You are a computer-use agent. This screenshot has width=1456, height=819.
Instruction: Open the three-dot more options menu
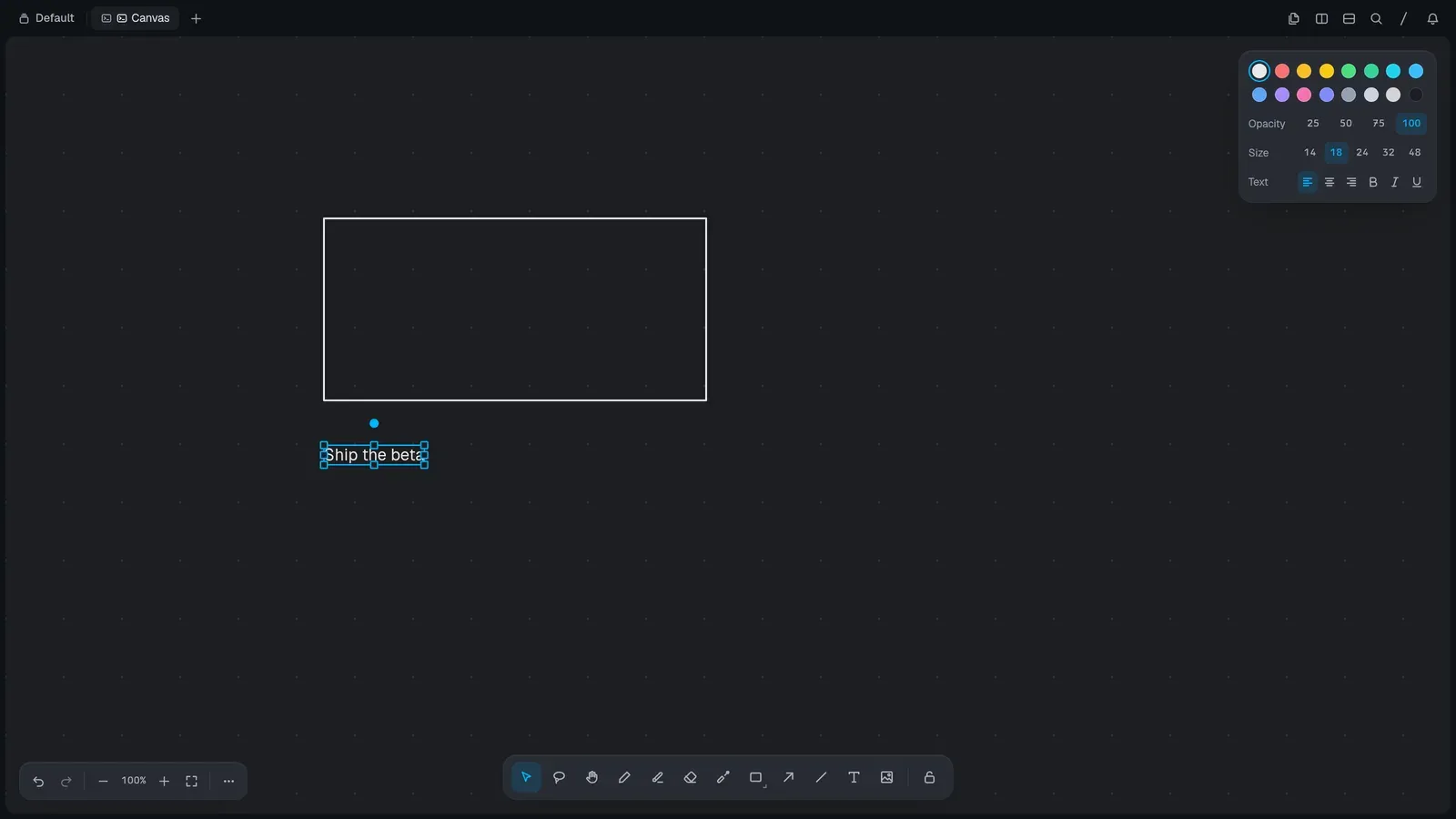(228, 781)
